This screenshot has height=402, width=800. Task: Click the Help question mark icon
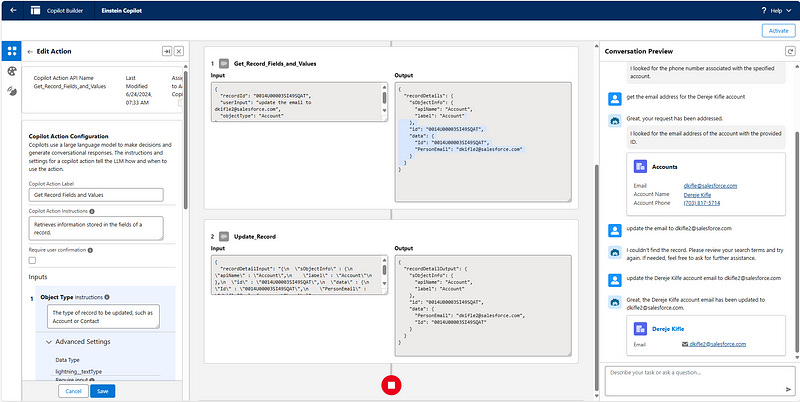(x=764, y=10)
